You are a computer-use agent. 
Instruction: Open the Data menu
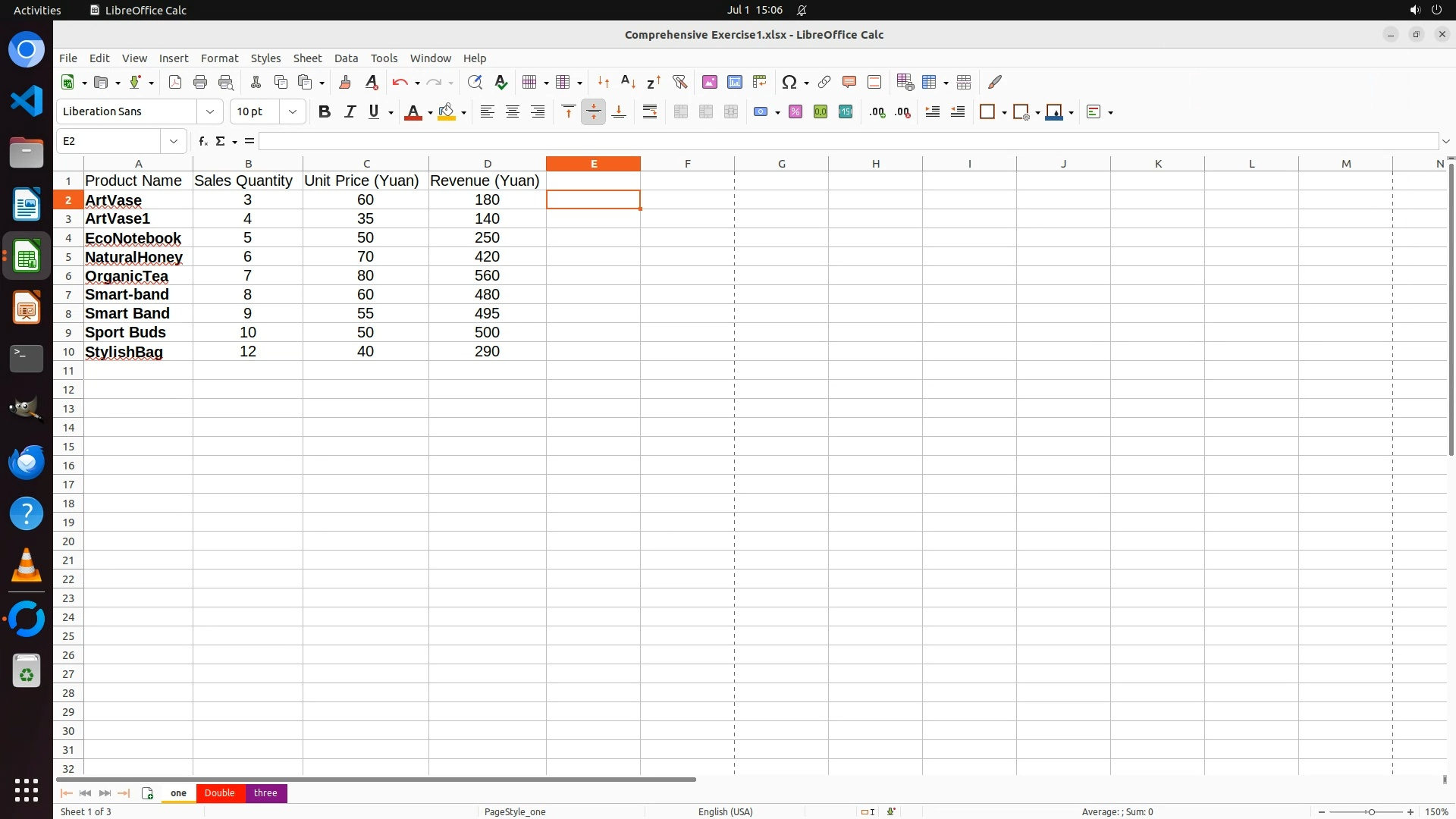tap(346, 58)
